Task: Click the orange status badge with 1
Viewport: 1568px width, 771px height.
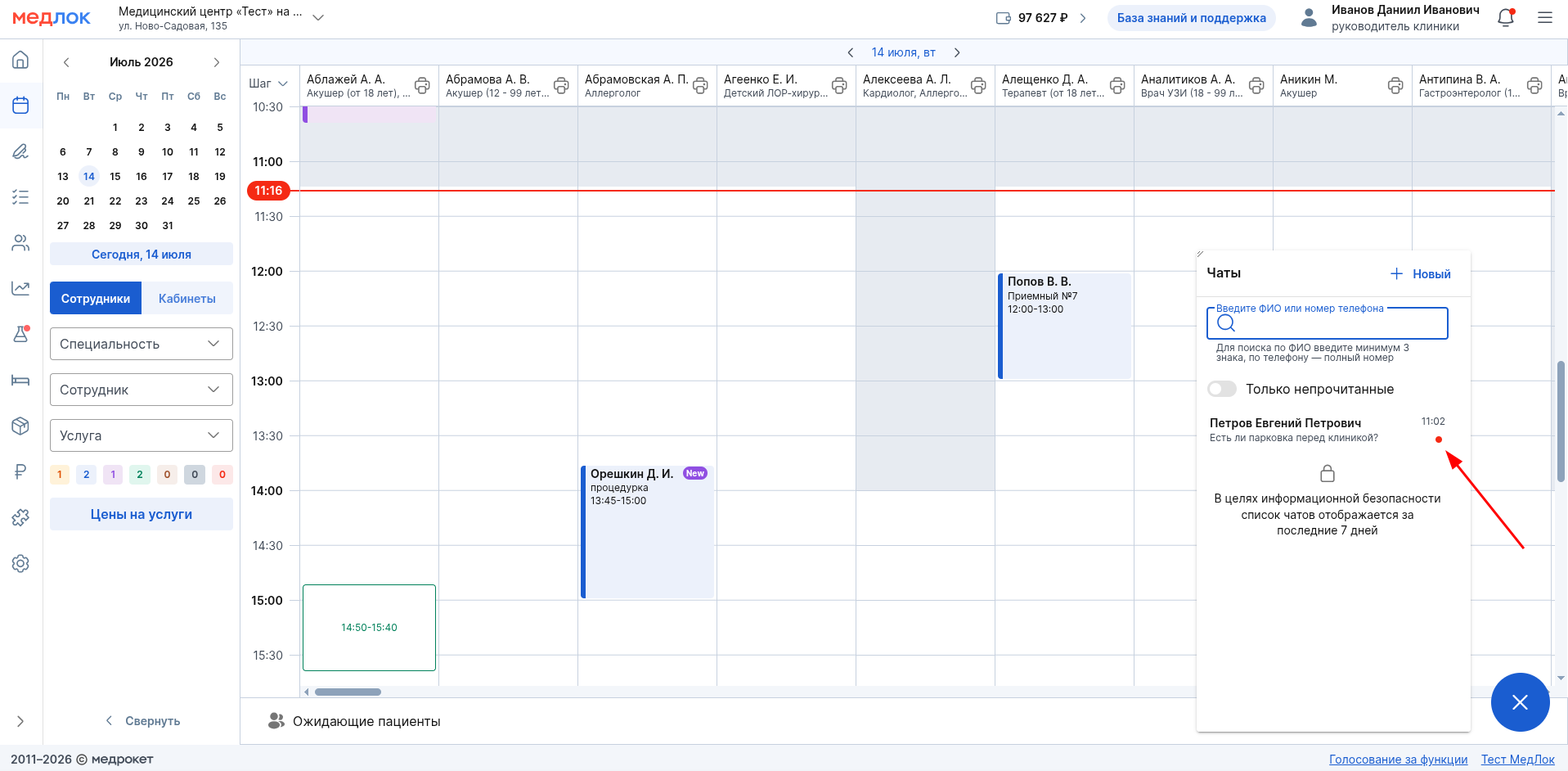Action: point(60,475)
